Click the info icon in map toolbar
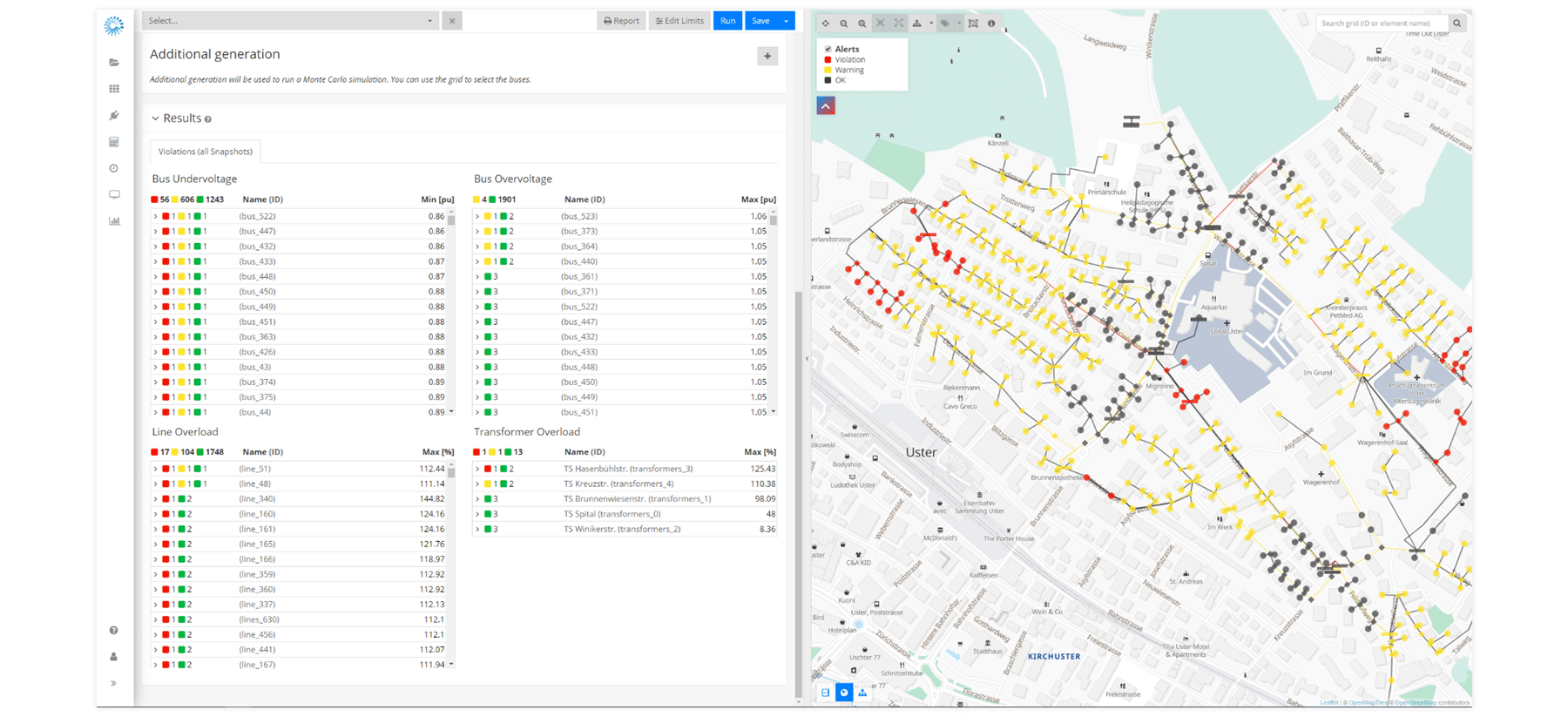Image resolution: width=1568 pixels, height=717 pixels. (x=991, y=24)
